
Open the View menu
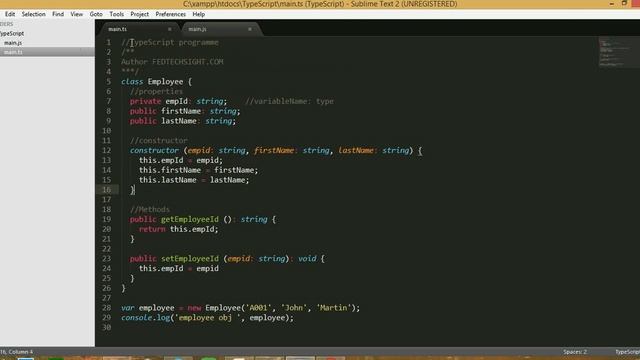point(77,14)
